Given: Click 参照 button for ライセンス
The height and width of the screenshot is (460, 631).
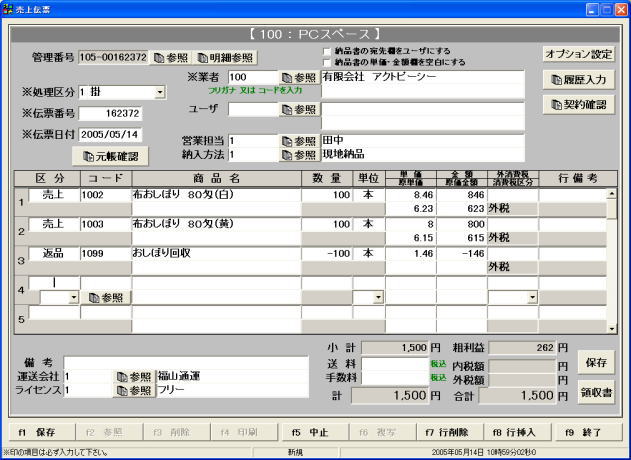Looking at the screenshot, I should pos(134,390).
